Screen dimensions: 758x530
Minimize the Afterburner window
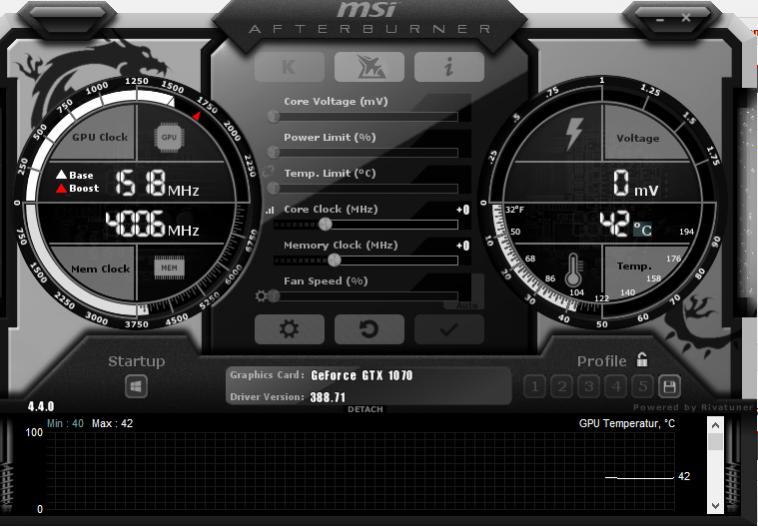pos(660,19)
